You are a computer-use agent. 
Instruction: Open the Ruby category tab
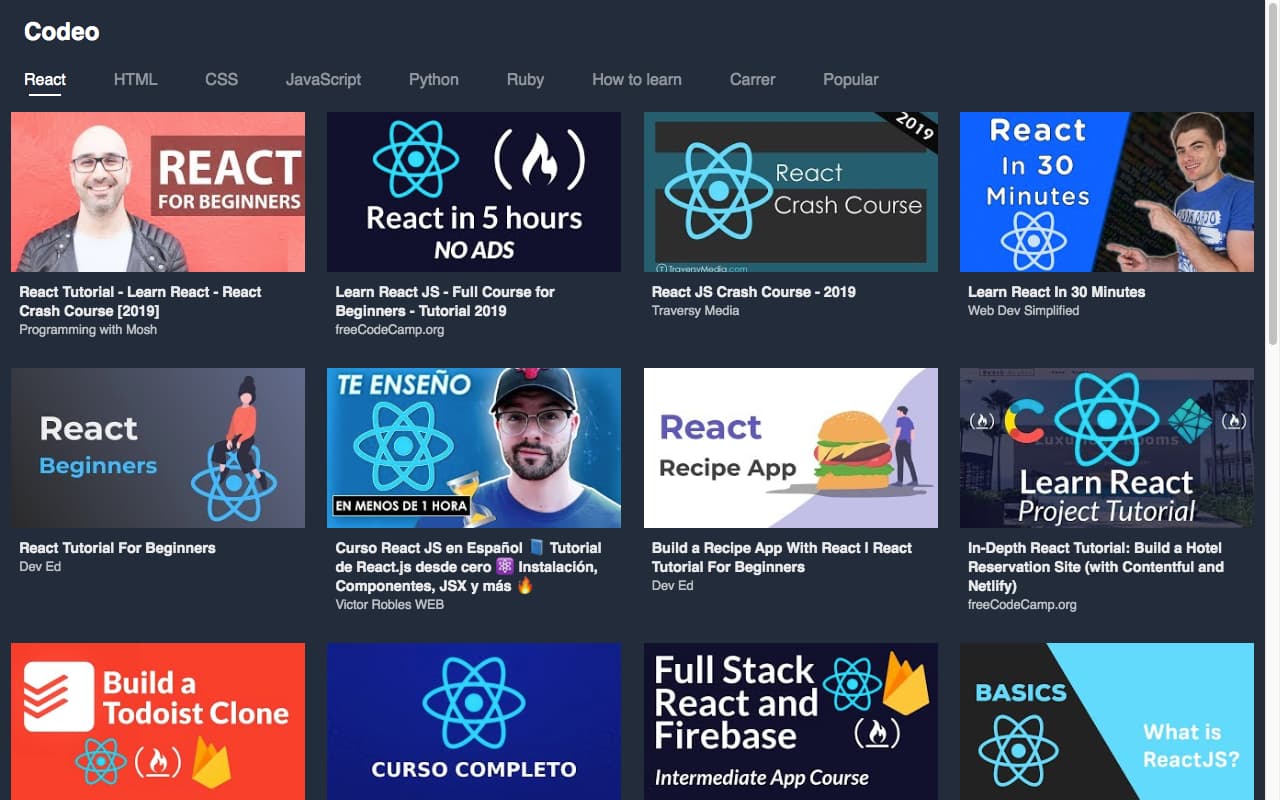click(525, 79)
